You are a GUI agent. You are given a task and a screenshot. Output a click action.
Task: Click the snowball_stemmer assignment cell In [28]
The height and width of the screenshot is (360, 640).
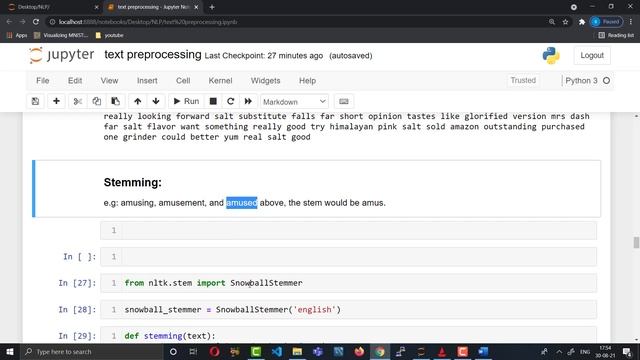pyautogui.click(x=349, y=309)
